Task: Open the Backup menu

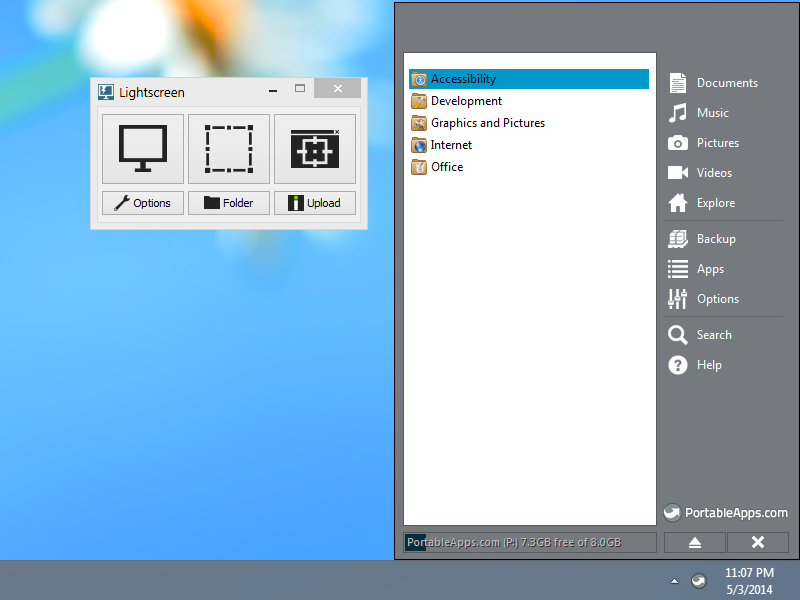Action: coord(715,239)
